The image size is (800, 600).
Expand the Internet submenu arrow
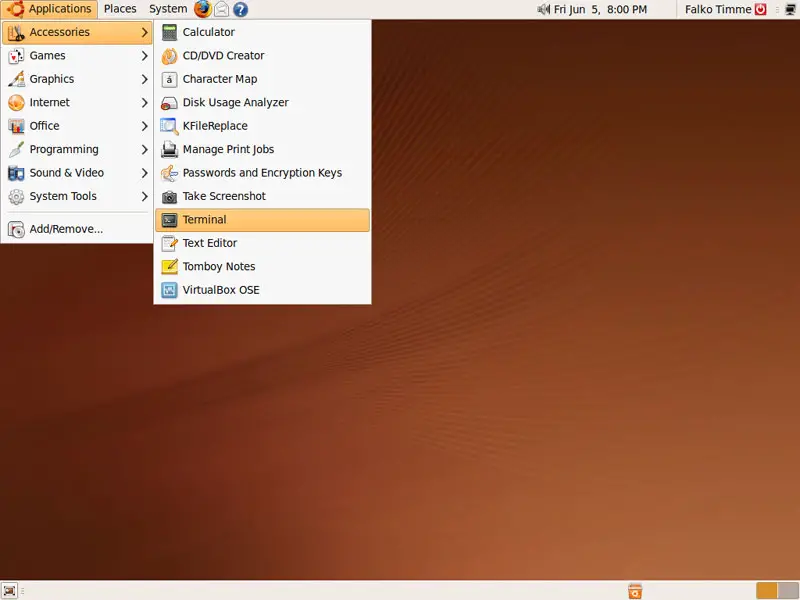144,103
